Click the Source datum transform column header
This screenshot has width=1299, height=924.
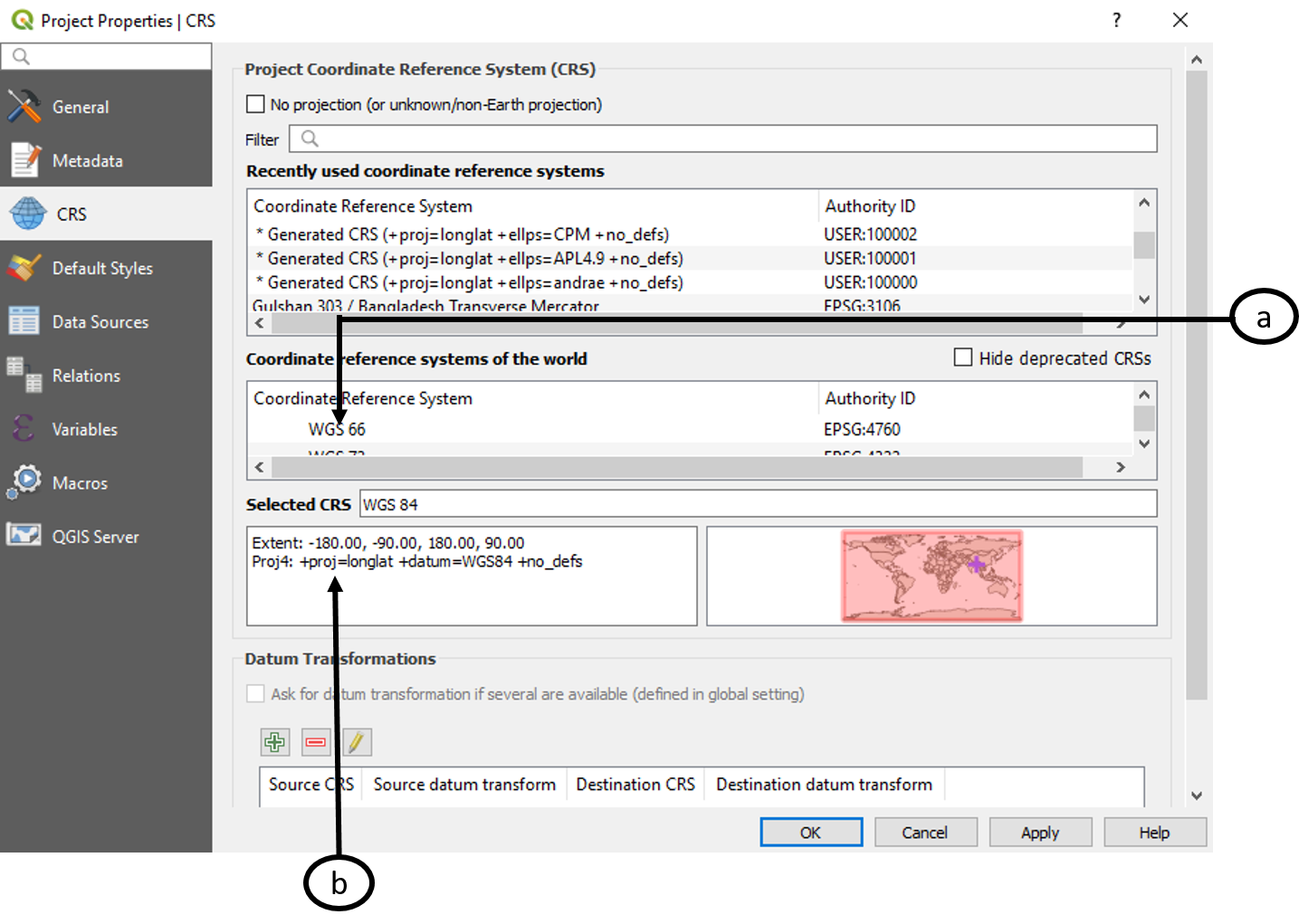[464, 785]
